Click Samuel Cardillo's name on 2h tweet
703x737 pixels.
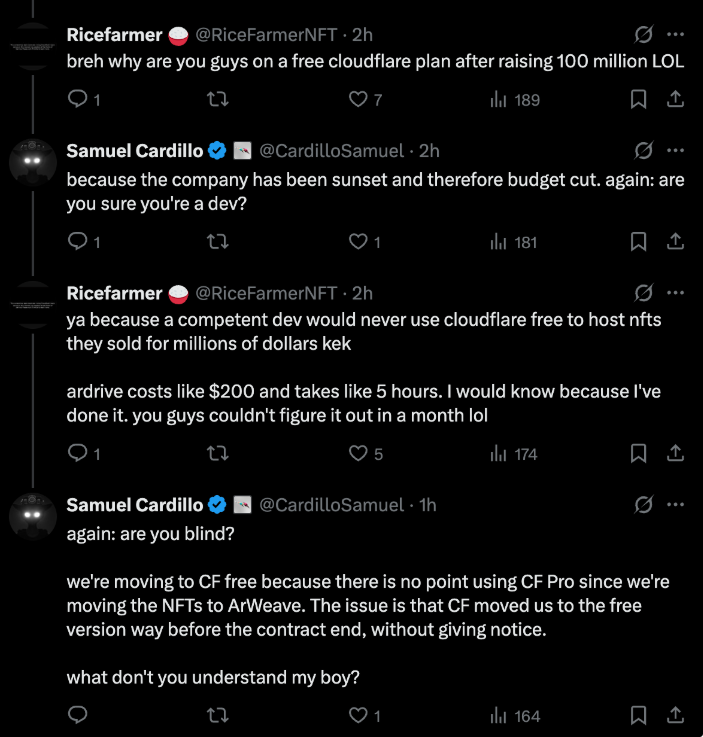point(135,151)
